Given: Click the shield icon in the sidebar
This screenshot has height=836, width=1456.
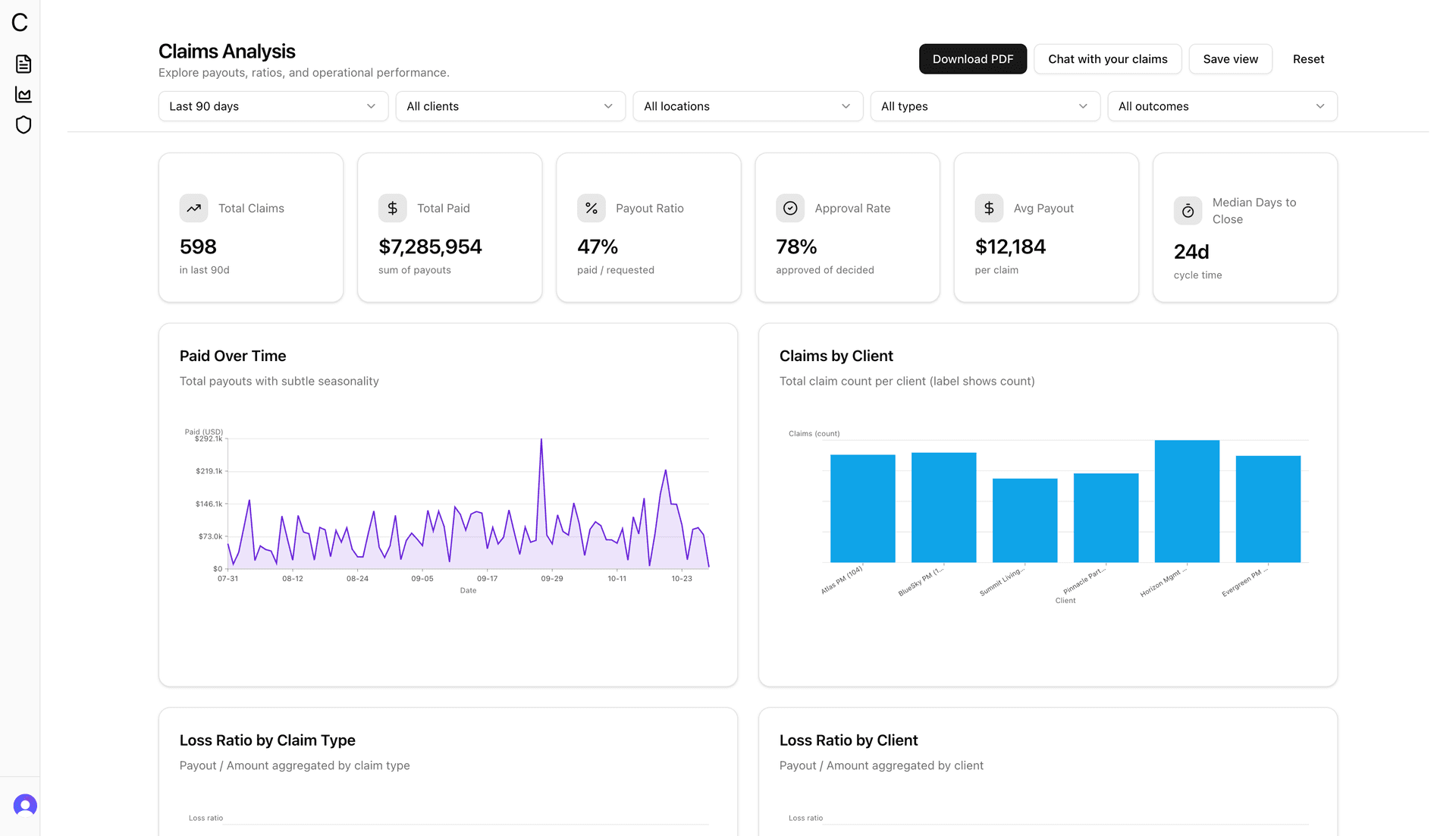Looking at the screenshot, I should coord(23,124).
